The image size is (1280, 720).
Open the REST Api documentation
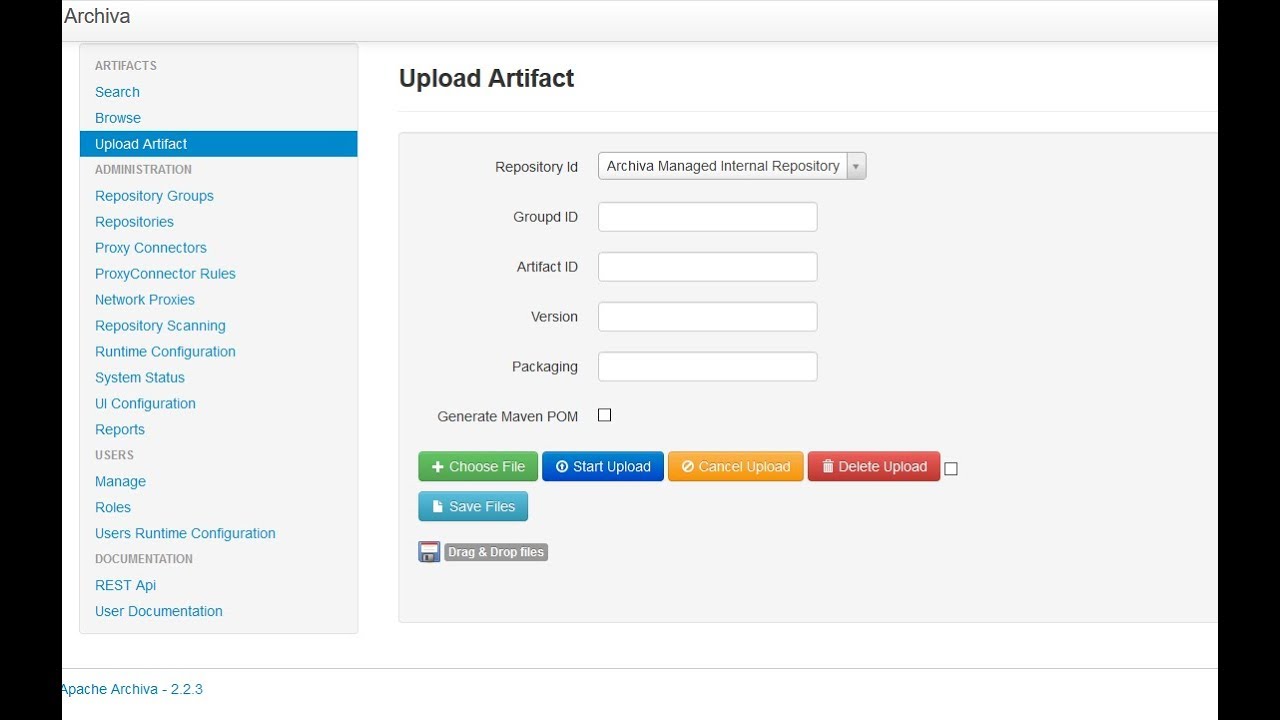tap(125, 586)
